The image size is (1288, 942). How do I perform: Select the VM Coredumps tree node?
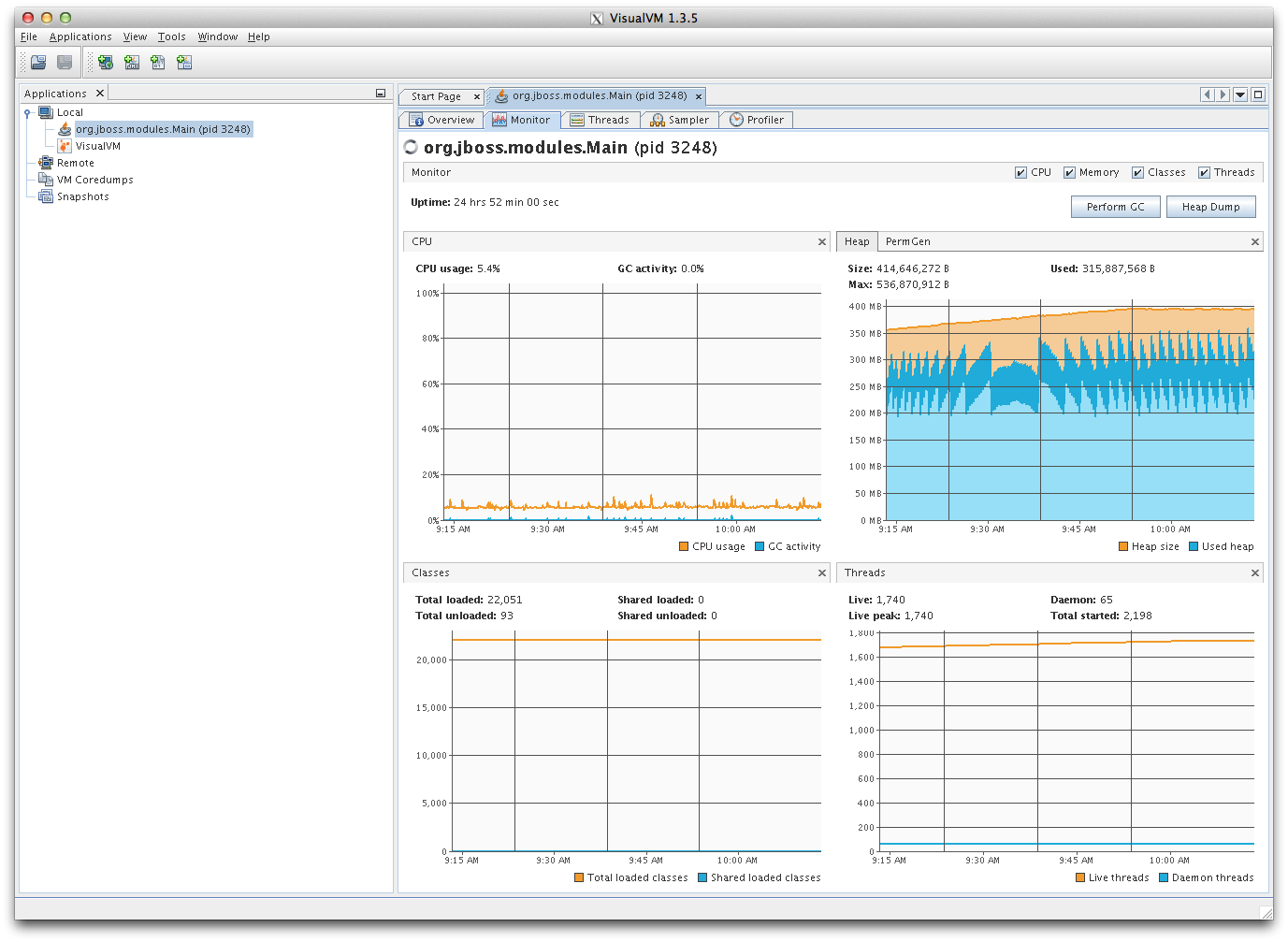(x=95, y=180)
